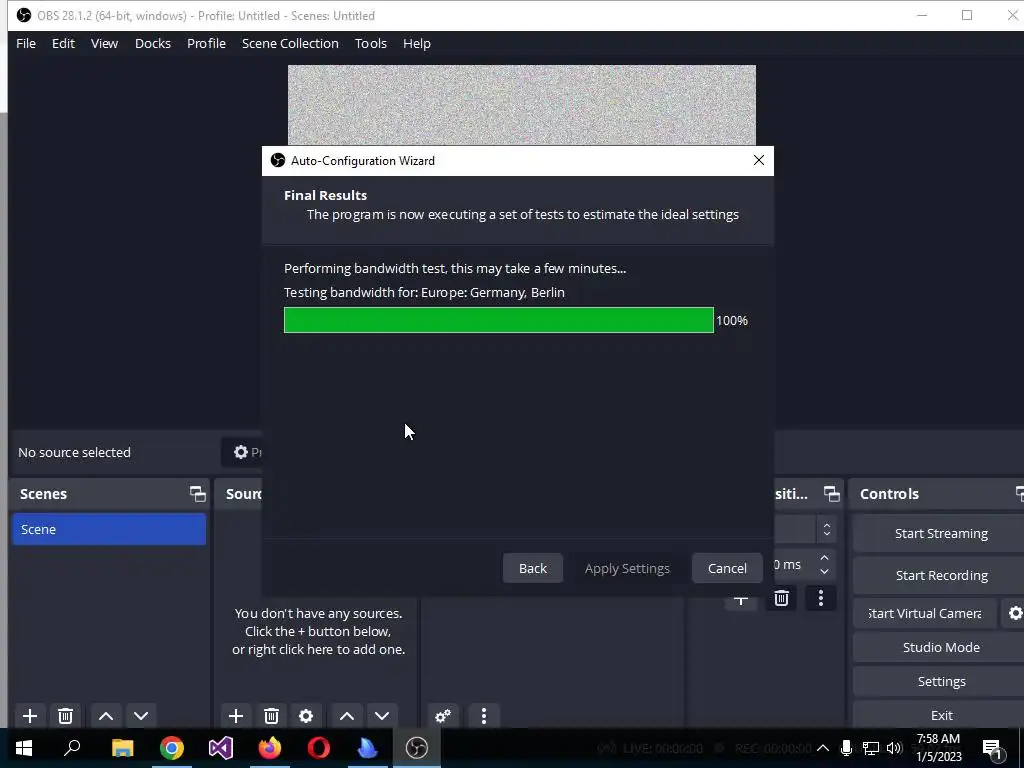This screenshot has height=768, width=1024.
Task: Open audio mixer three-dot menu
Action: click(x=484, y=716)
